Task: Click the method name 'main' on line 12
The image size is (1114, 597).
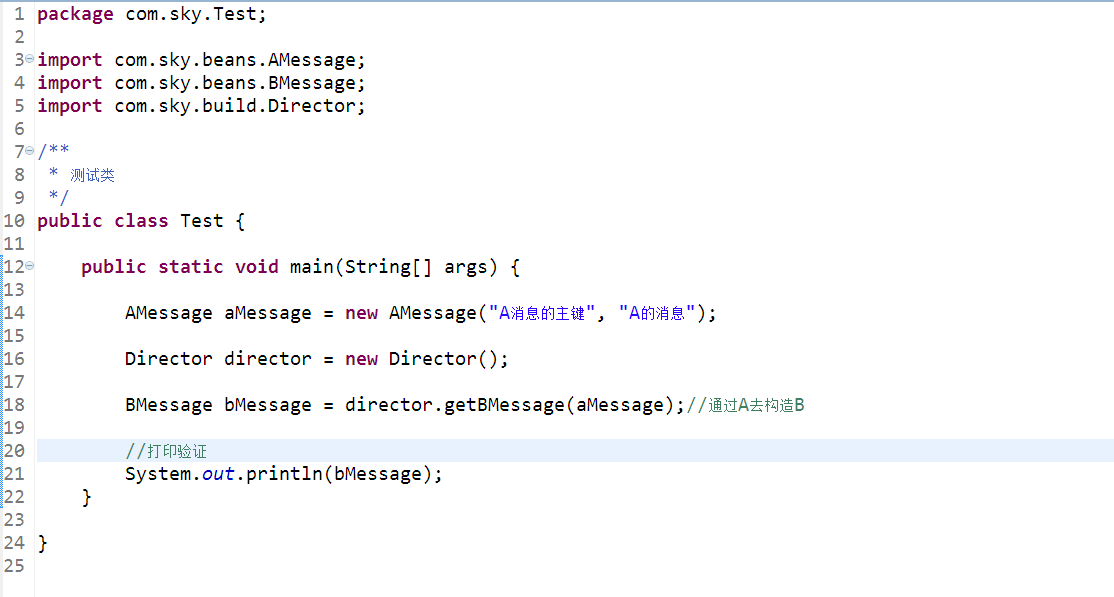Action: [312, 267]
